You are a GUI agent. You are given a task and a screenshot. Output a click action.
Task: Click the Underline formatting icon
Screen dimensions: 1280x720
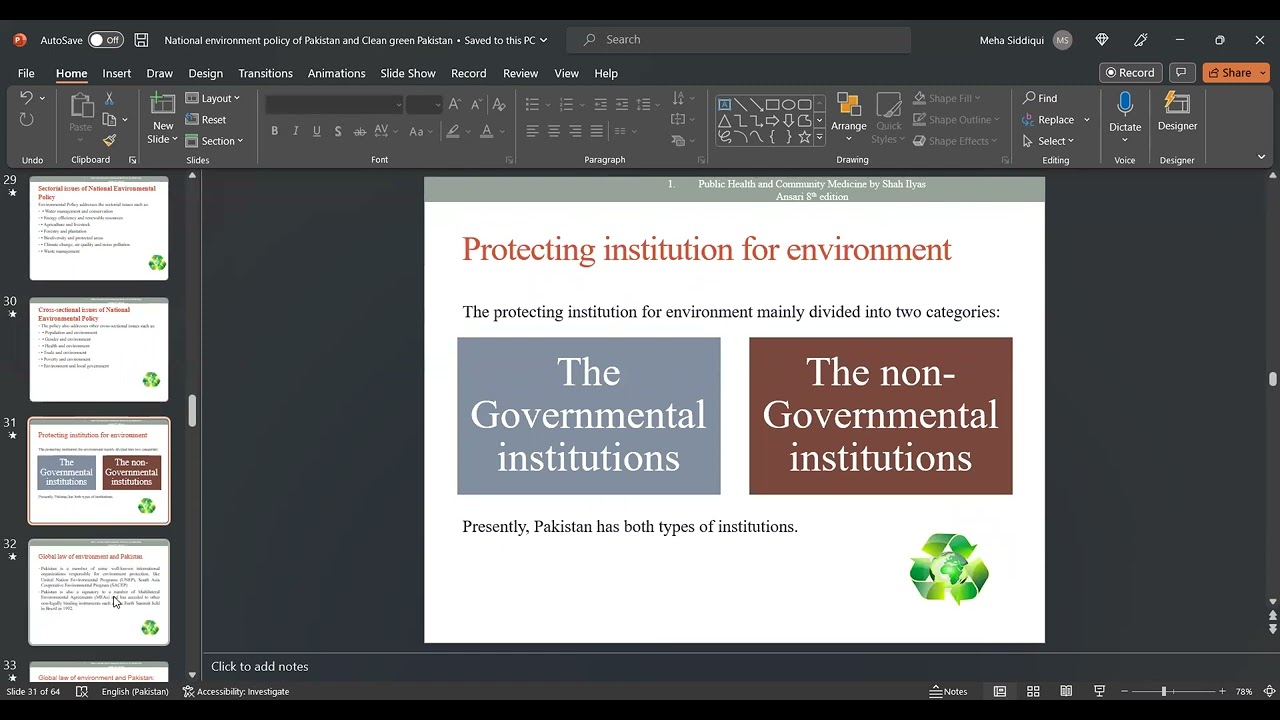coord(316,131)
